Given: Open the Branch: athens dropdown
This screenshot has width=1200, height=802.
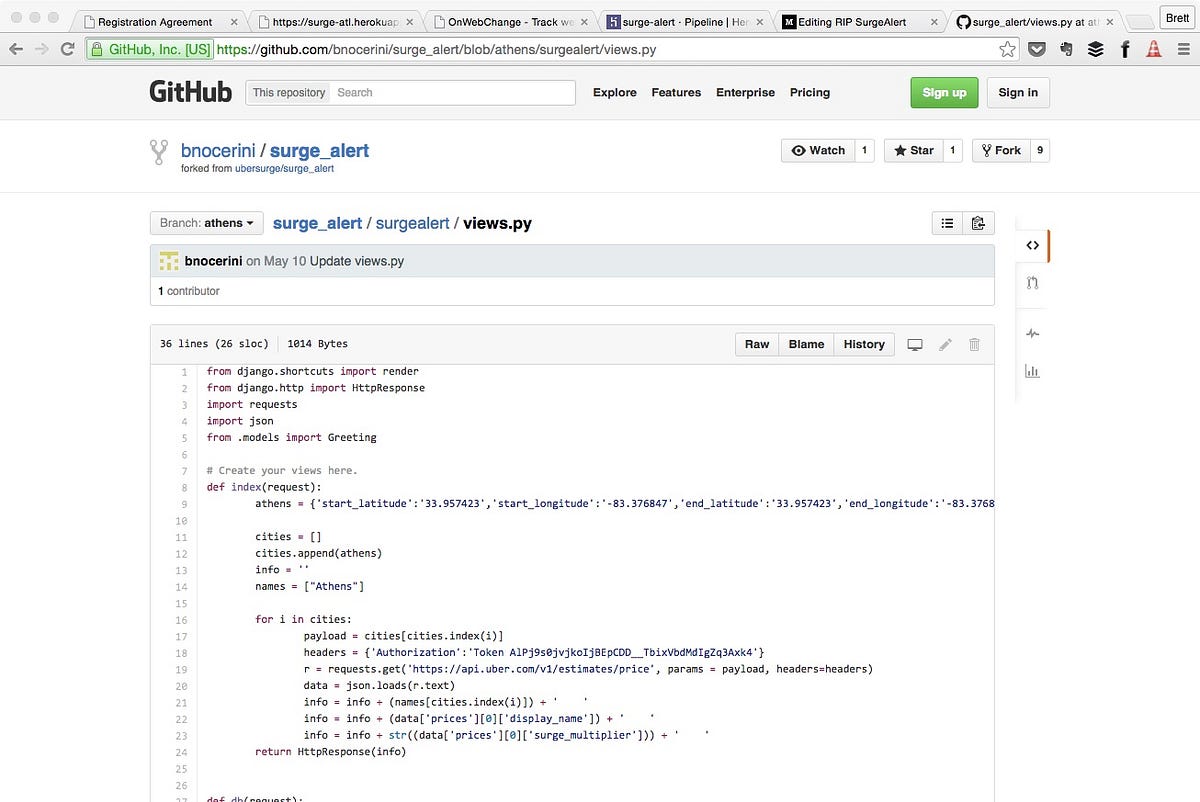Looking at the screenshot, I should [206, 223].
